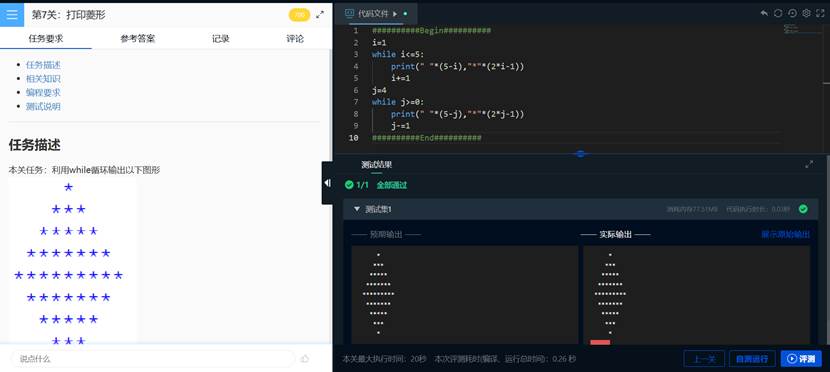830x372 pixels.
Task: Open editor settings gear icon
Action: 806,13
